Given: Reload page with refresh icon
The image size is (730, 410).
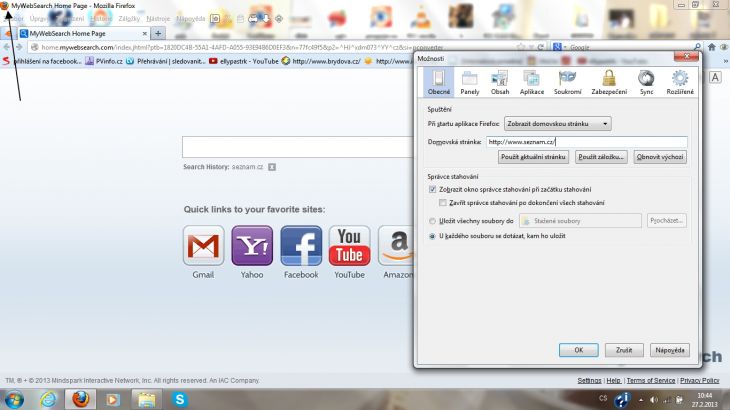Looking at the screenshot, I should pyautogui.click(x=541, y=47).
